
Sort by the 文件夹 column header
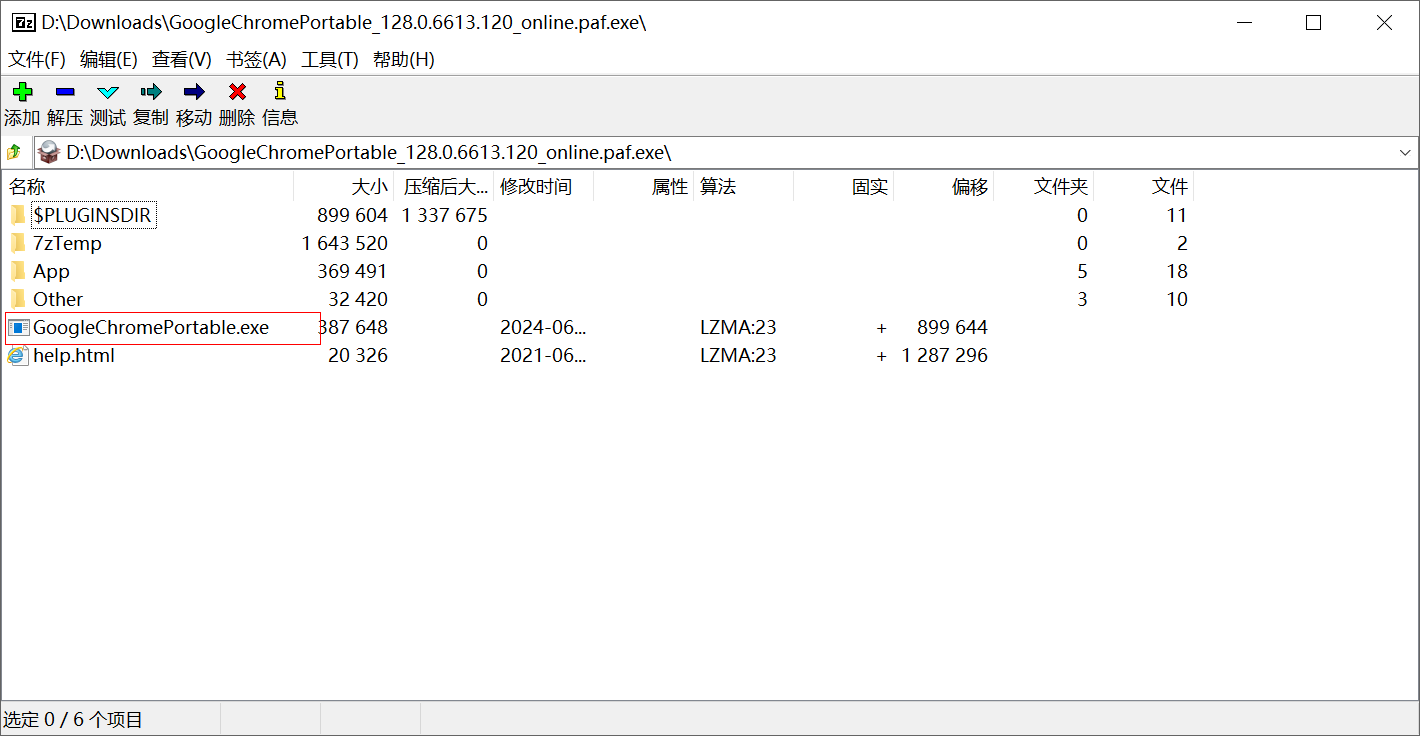pos(1043,187)
